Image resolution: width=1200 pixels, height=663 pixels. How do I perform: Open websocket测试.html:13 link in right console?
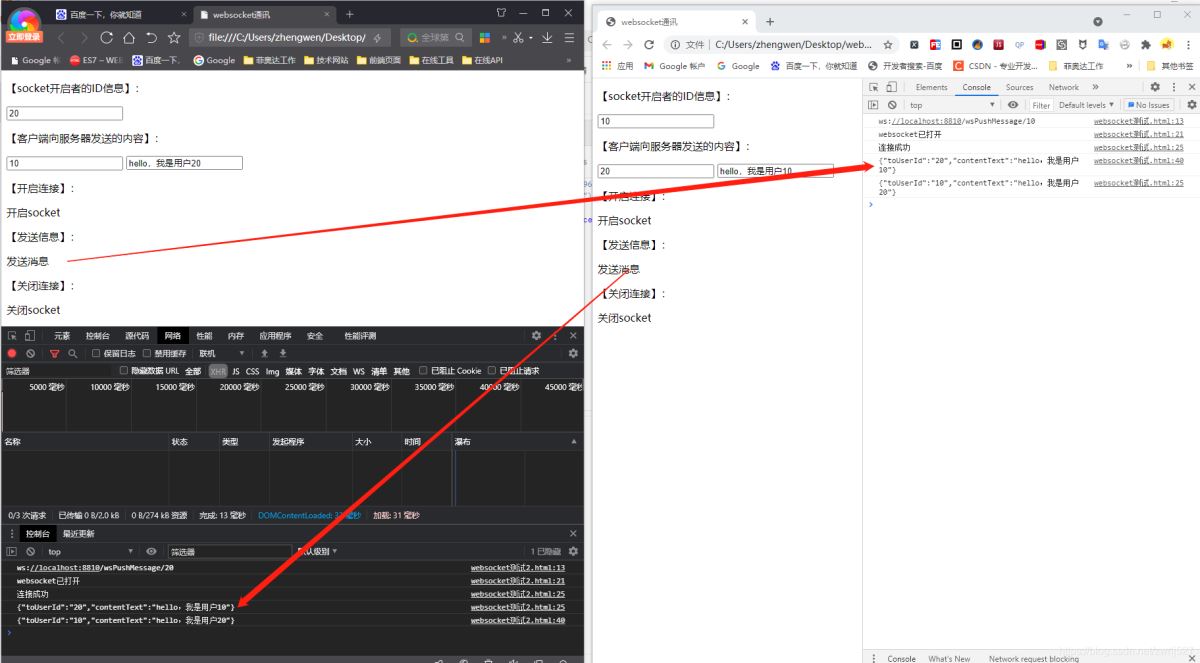(x=1138, y=121)
